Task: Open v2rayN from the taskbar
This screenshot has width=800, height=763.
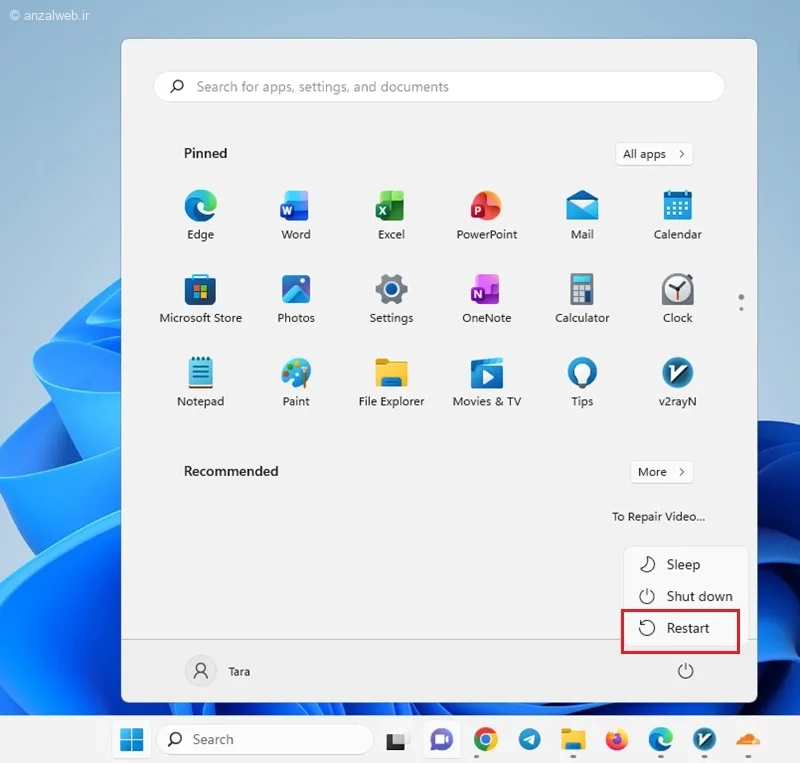Action: [705, 739]
